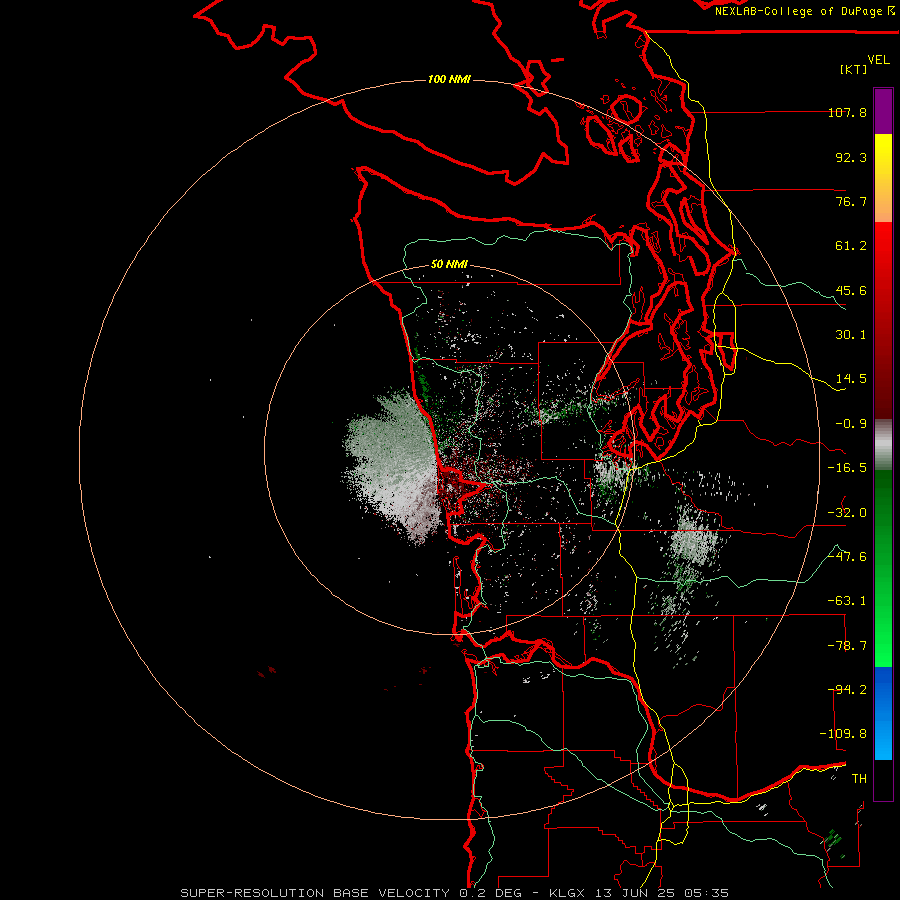
Task: Click the yellow segment of color bar
Action: click(x=883, y=178)
